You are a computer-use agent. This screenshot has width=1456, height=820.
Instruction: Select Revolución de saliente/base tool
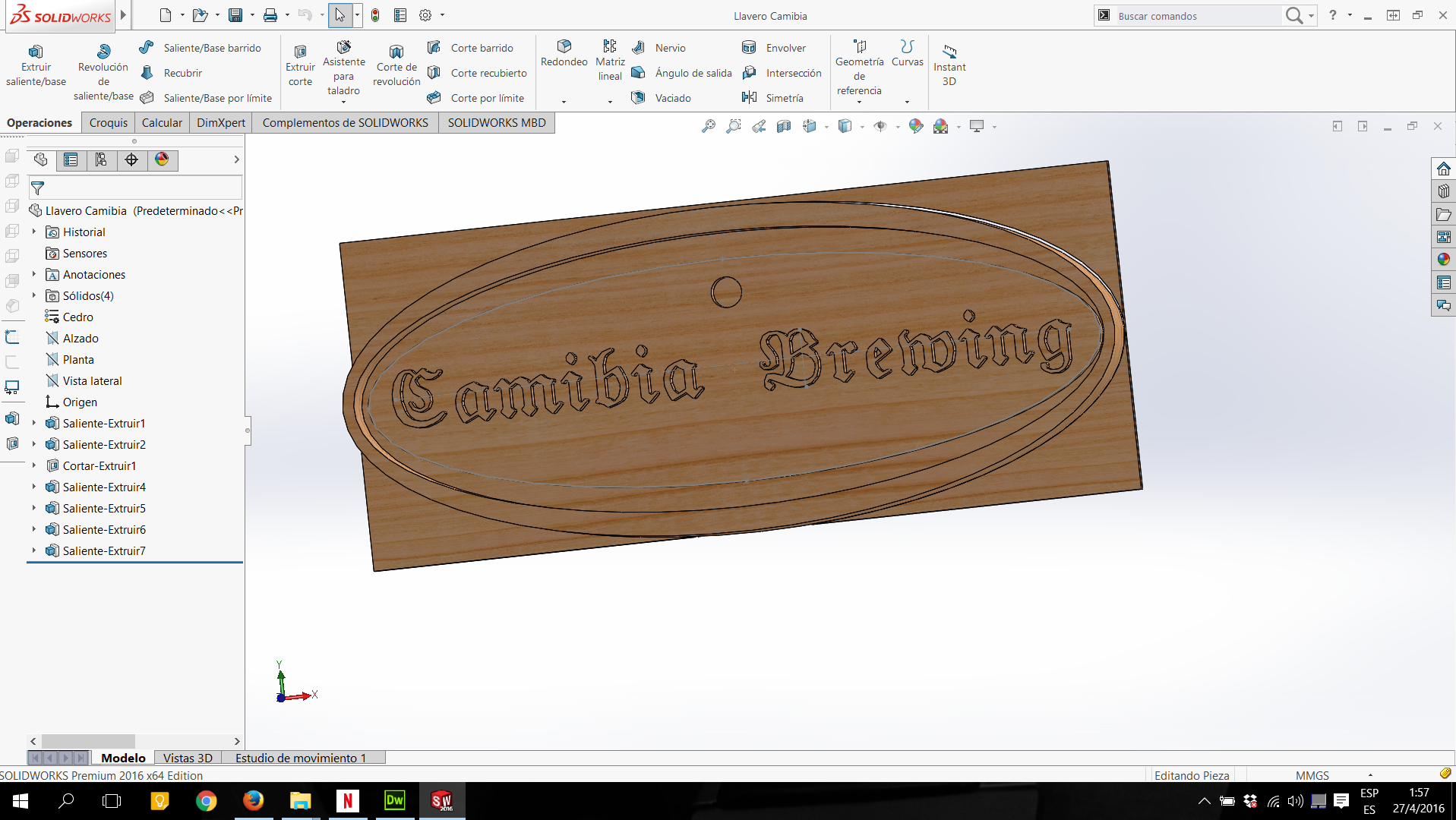coord(103,72)
